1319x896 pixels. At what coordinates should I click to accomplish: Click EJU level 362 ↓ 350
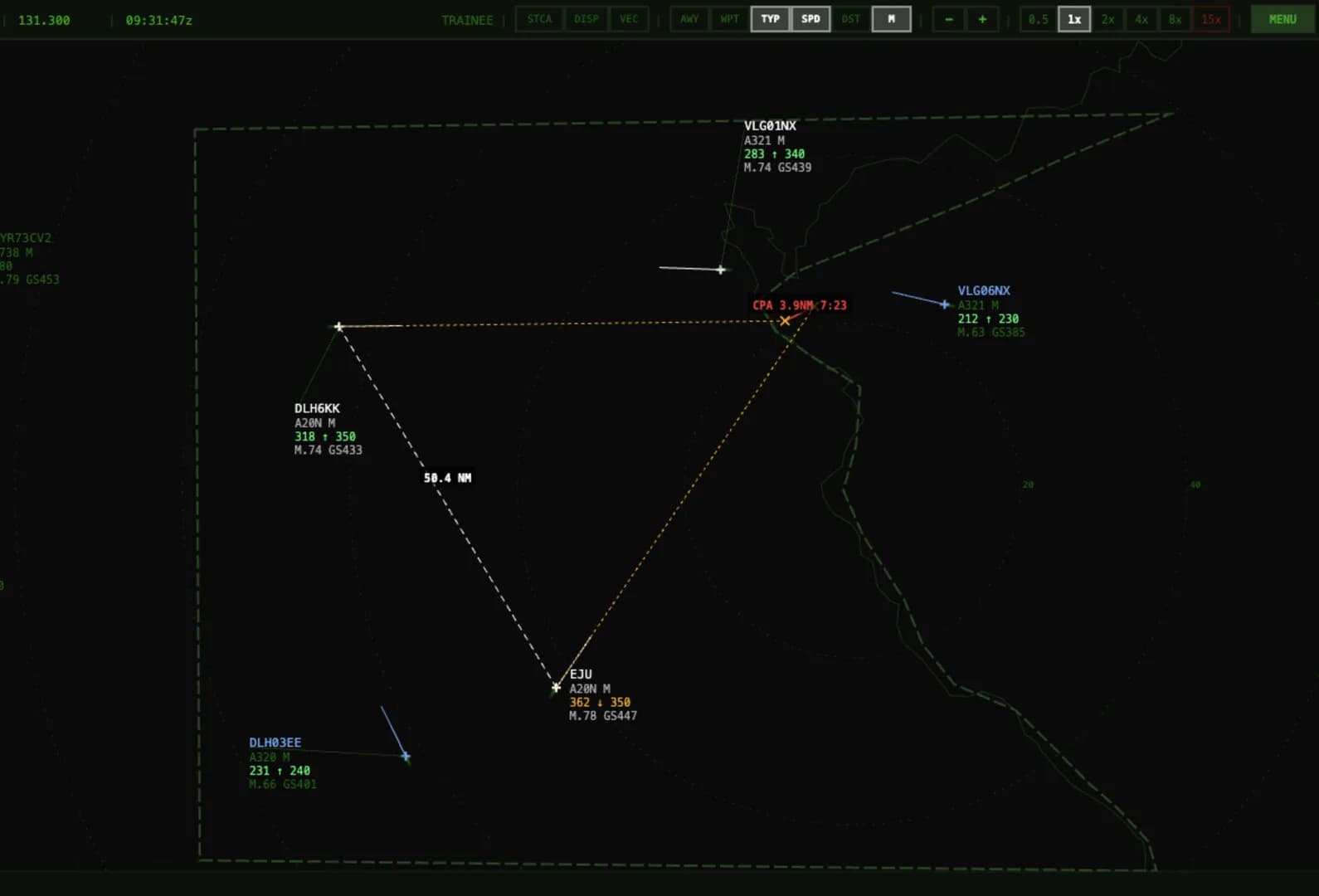pos(600,702)
